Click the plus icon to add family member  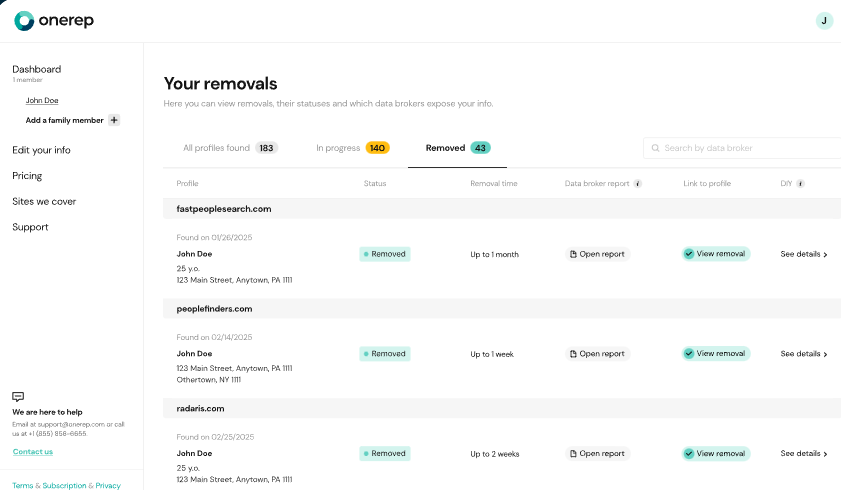coord(114,120)
